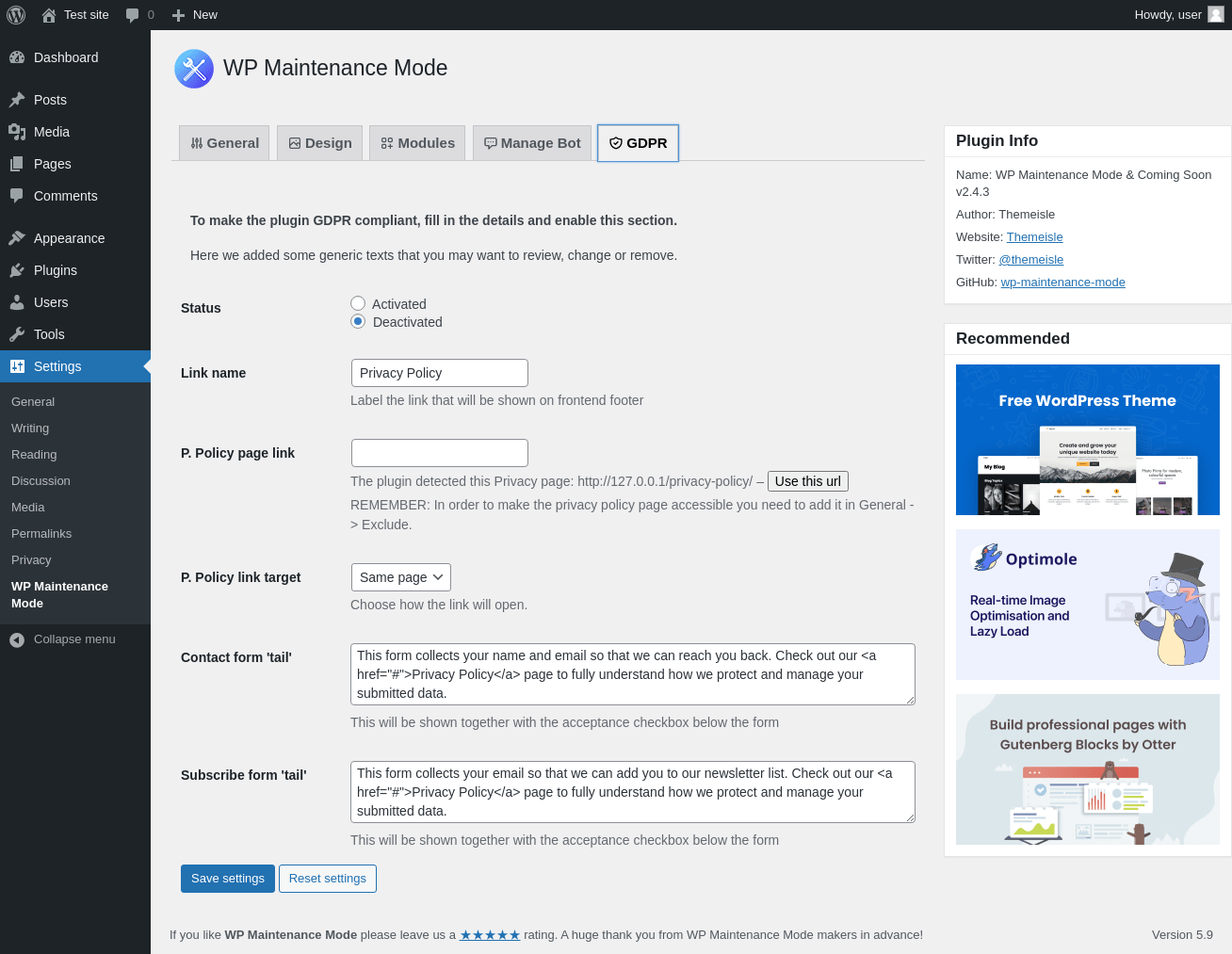Click the New plus icon
The image size is (1232, 954).
point(178,15)
